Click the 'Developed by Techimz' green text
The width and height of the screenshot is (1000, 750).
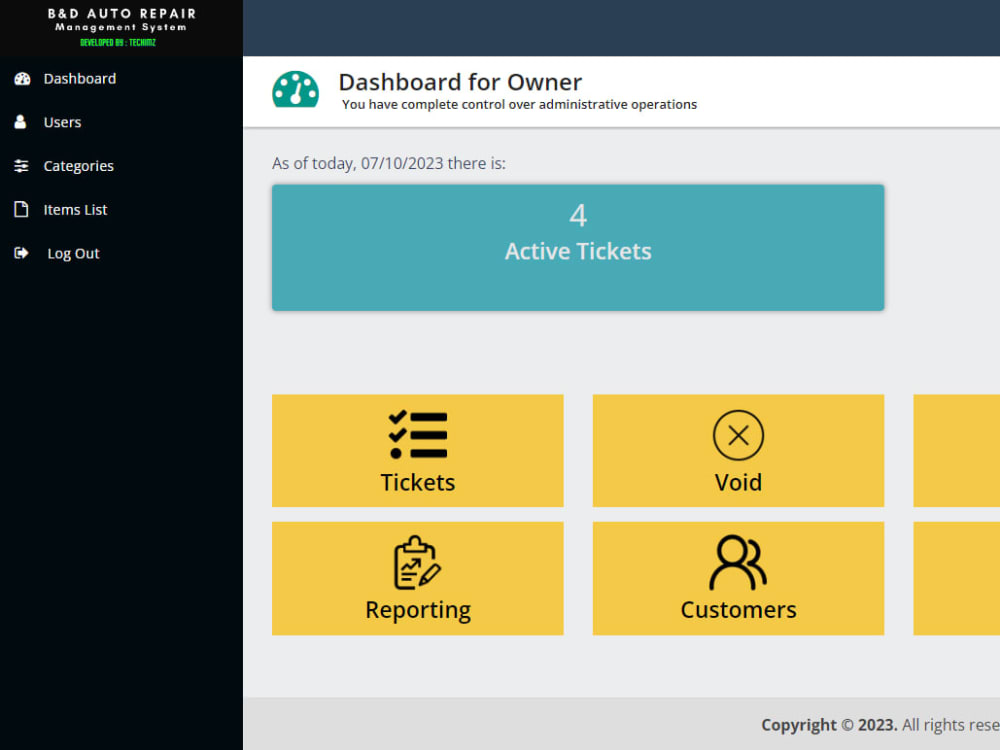point(118,43)
